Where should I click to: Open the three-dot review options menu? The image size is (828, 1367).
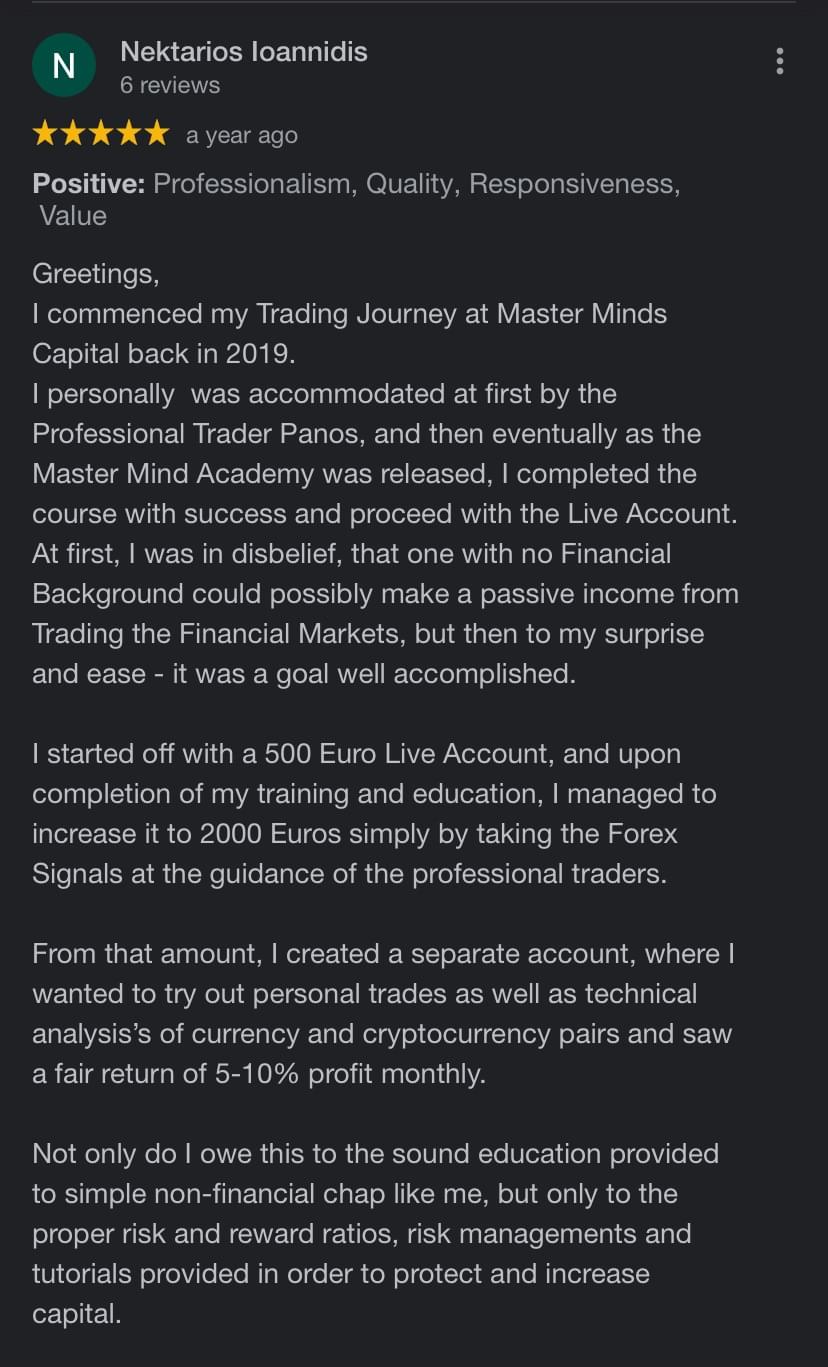(x=779, y=61)
